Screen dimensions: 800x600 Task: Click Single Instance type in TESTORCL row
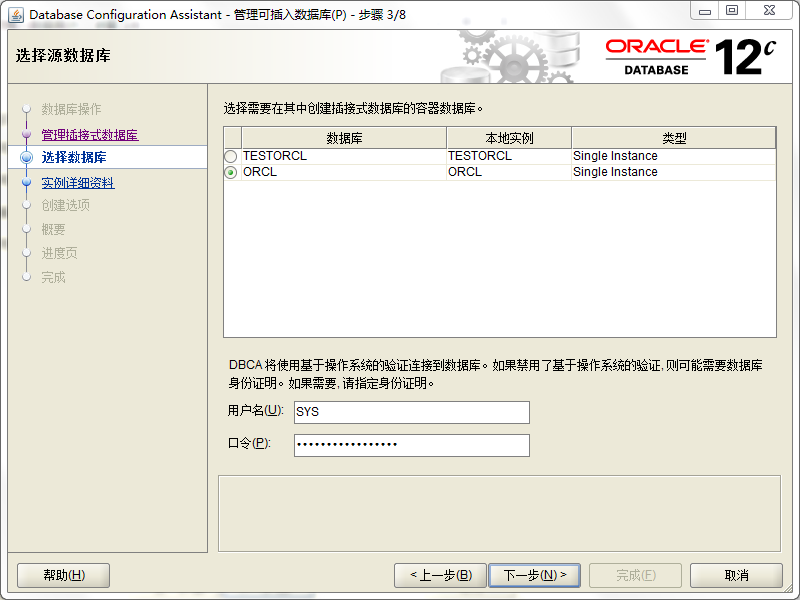(x=674, y=156)
